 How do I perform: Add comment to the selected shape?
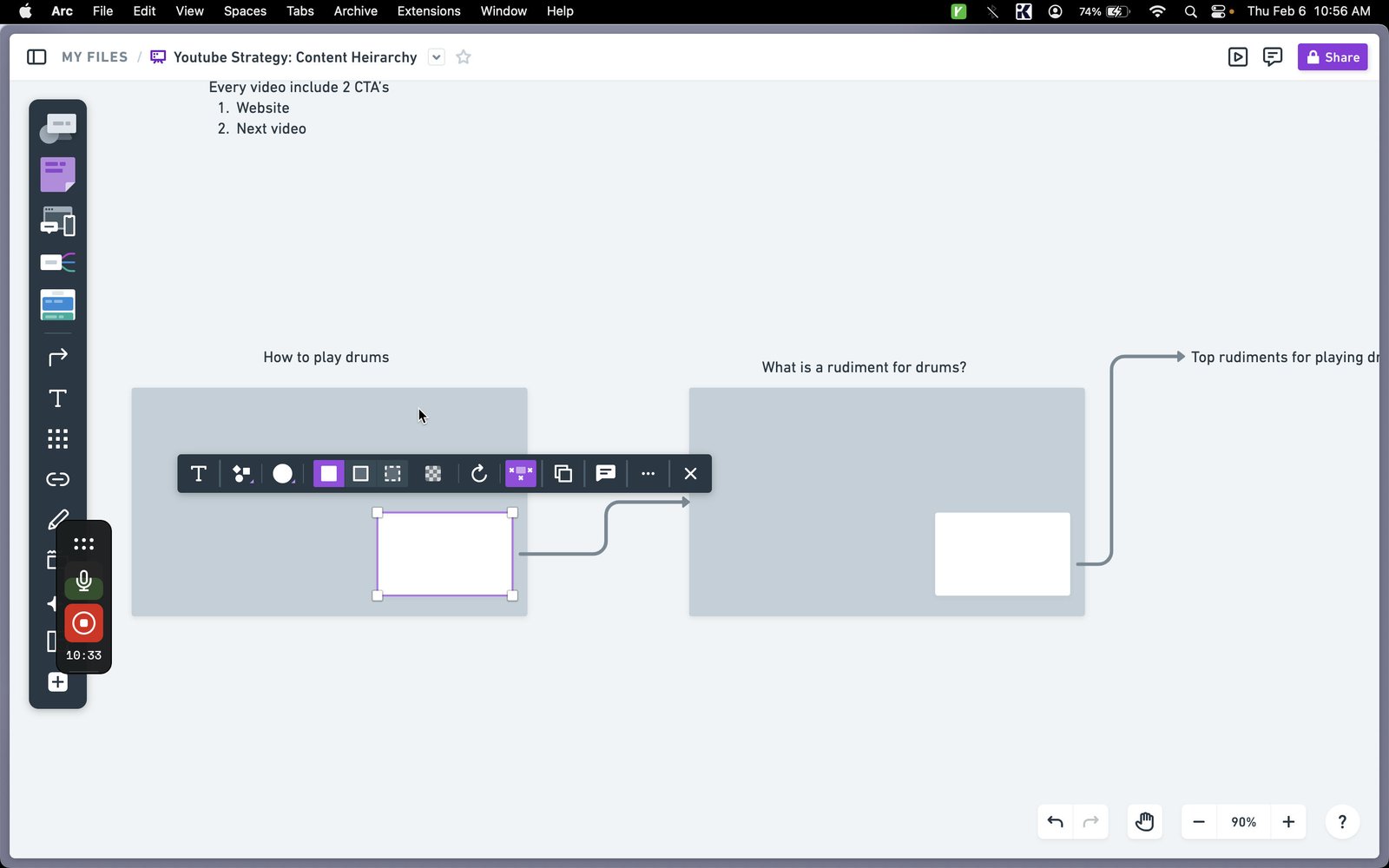point(605,474)
